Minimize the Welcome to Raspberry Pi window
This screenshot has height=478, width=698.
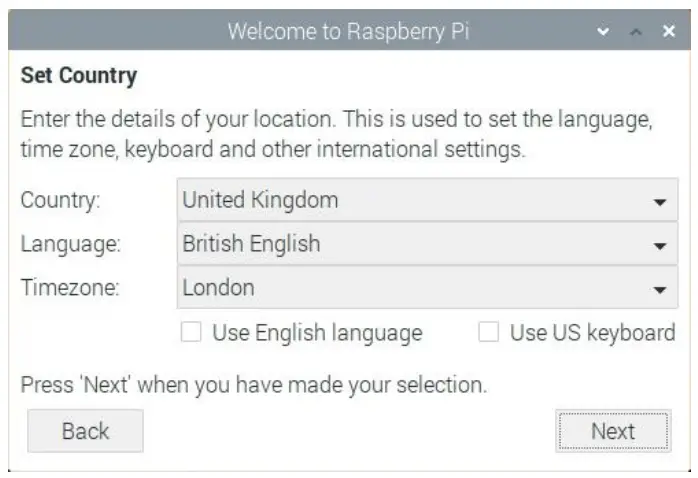click(602, 32)
